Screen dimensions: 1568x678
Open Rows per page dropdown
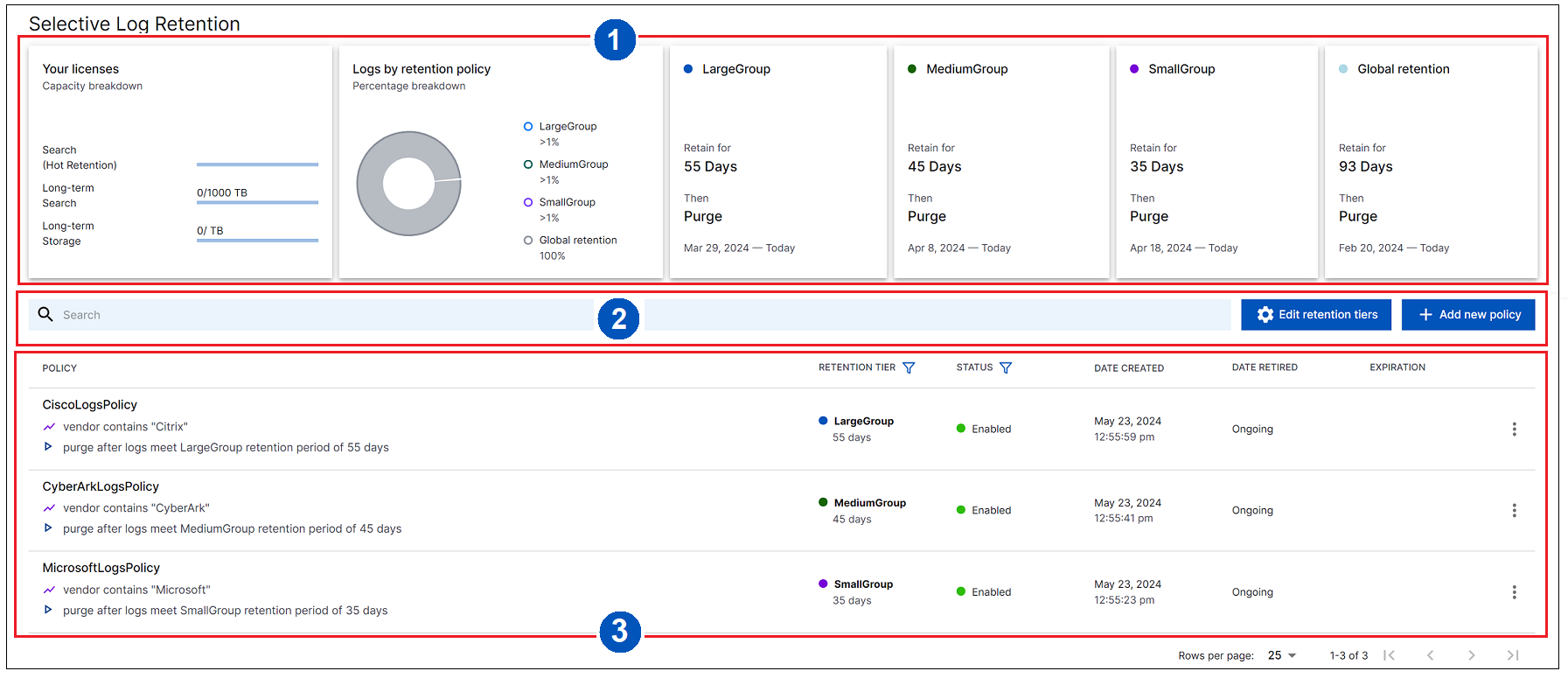[x=1282, y=655]
